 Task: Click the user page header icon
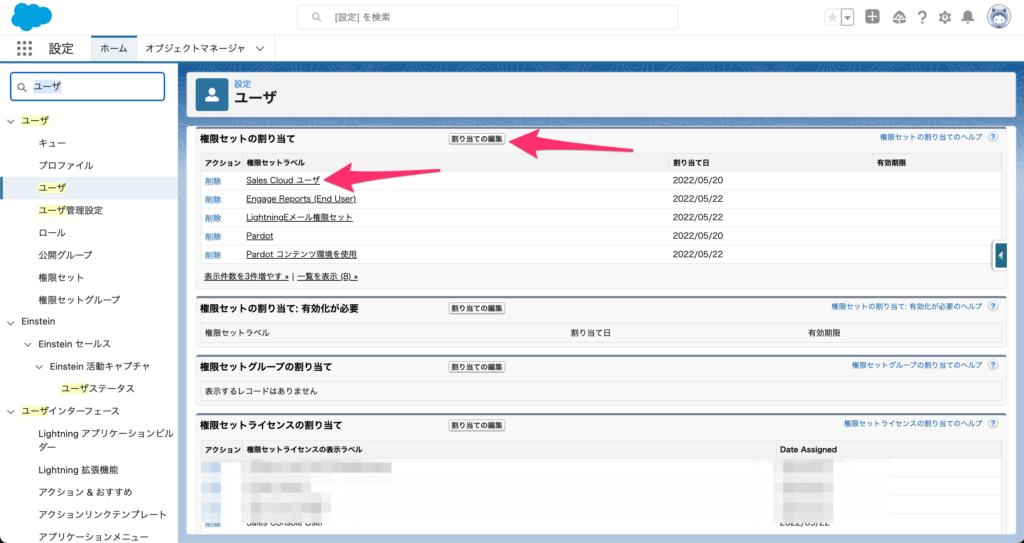(212, 95)
